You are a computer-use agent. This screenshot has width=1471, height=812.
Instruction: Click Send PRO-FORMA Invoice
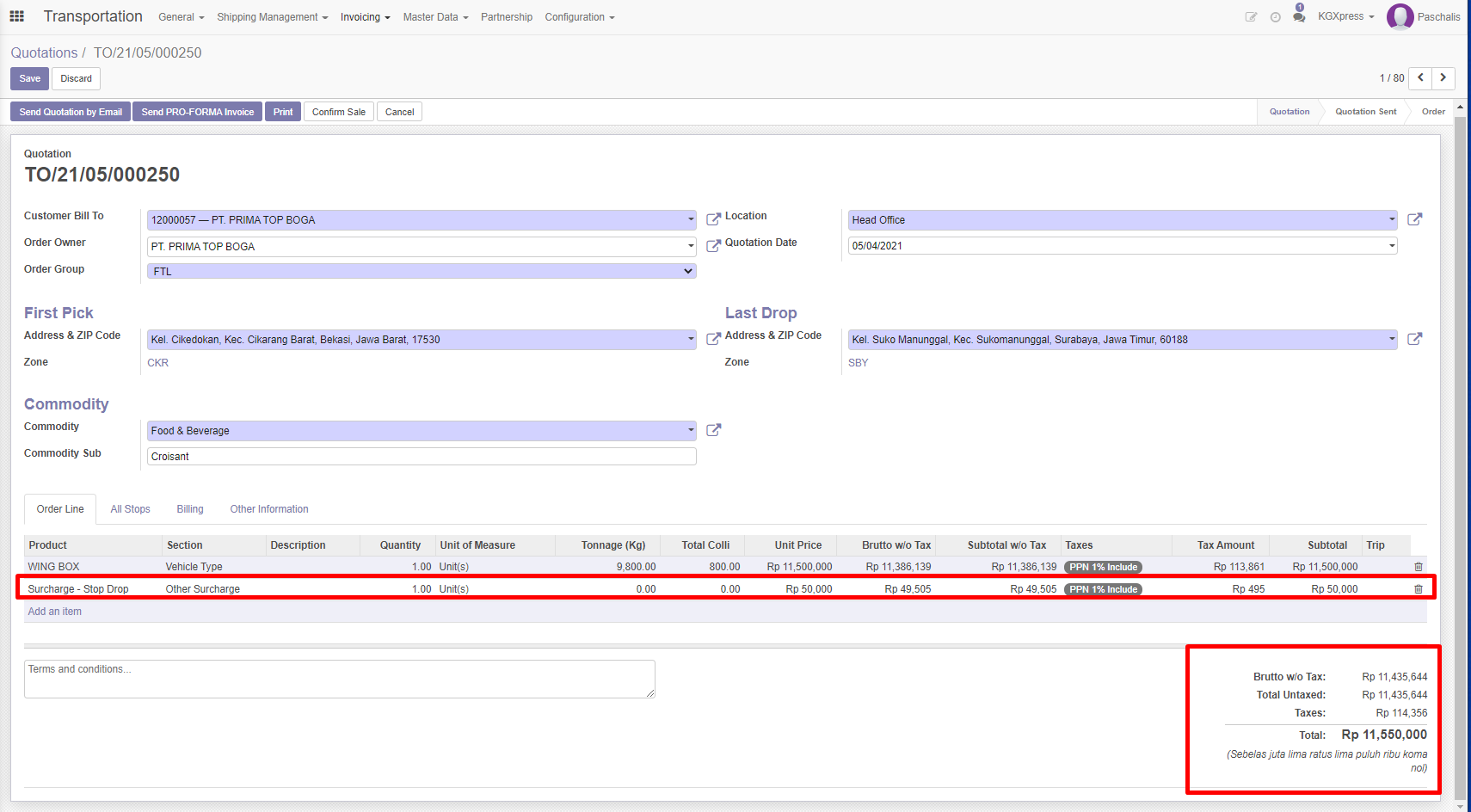pyautogui.click(x=198, y=112)
